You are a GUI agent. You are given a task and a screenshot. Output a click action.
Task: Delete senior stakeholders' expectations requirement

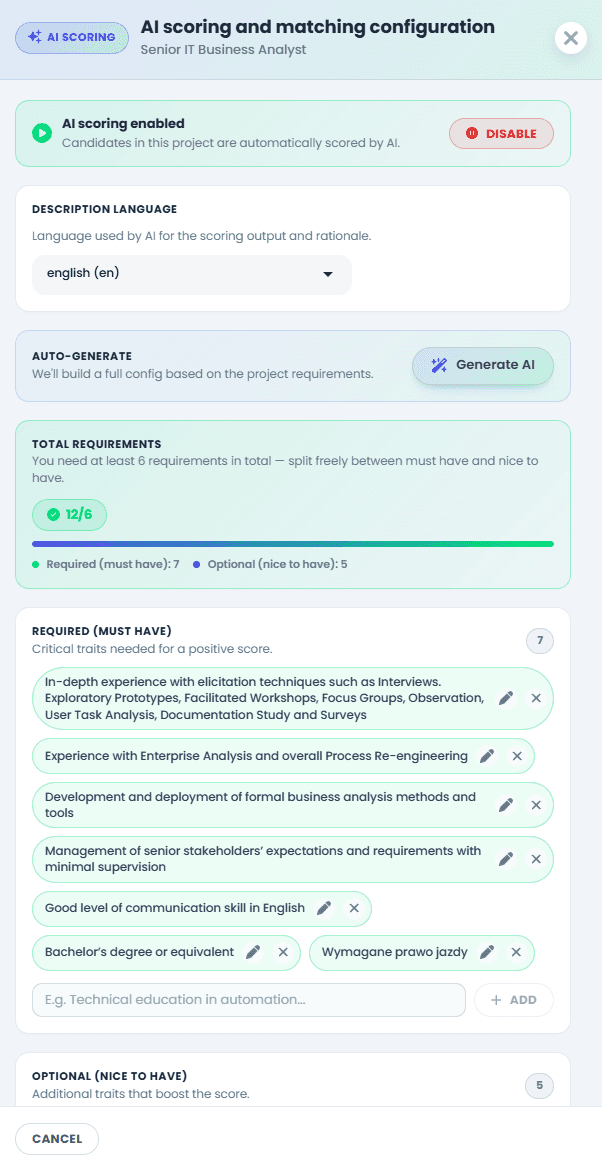(537, 859)
